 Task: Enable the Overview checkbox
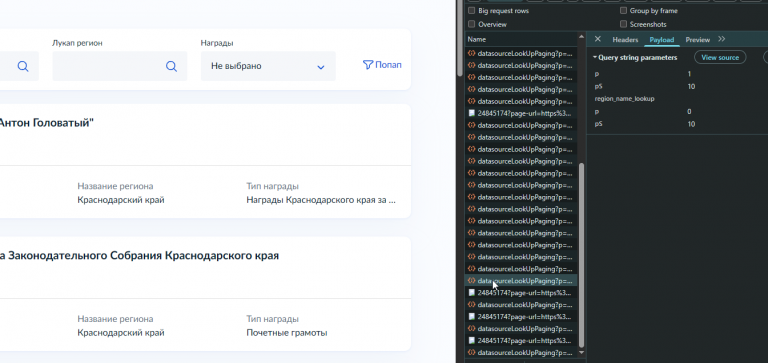[472, 24]
